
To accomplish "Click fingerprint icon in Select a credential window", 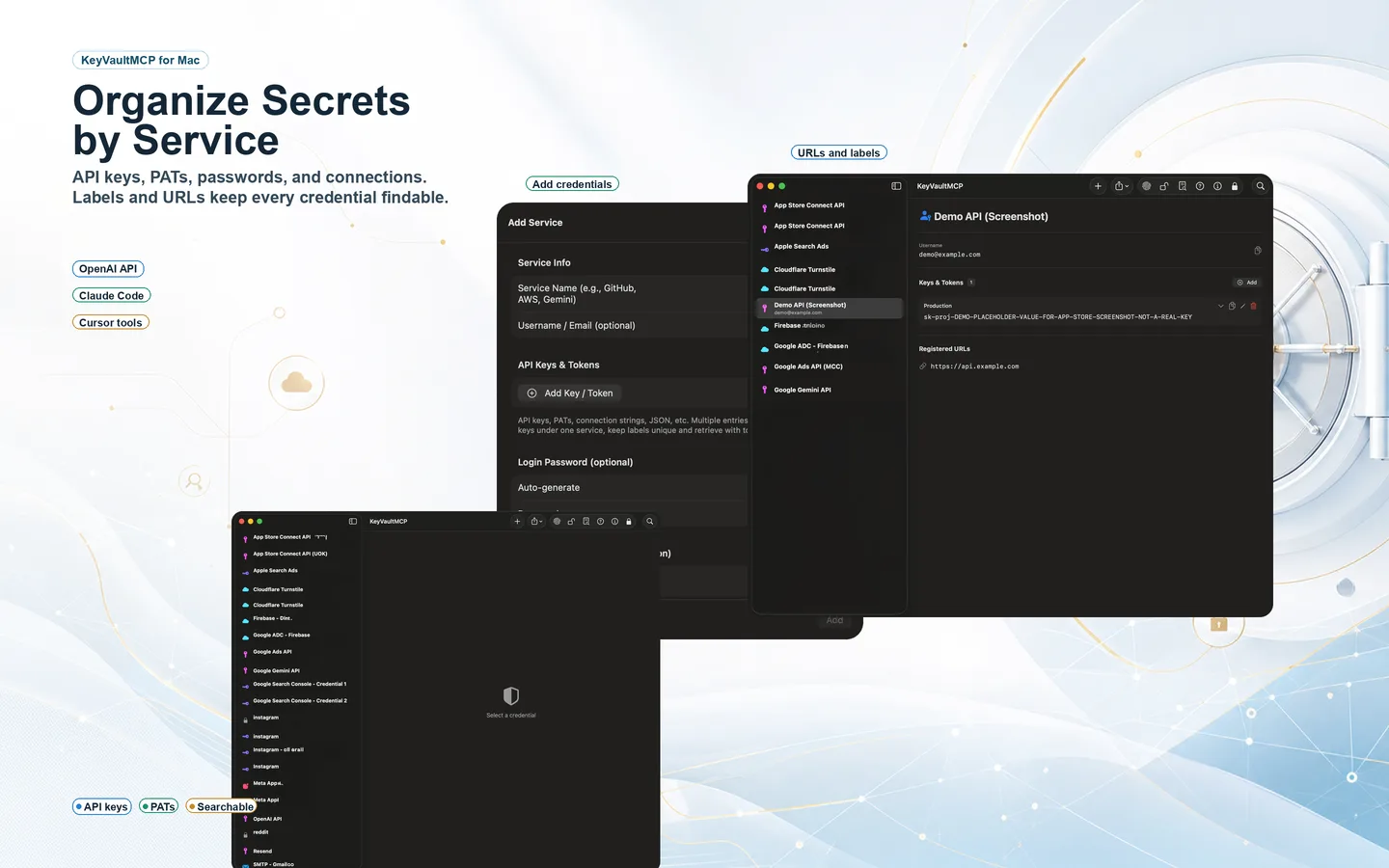I will 557,522.
